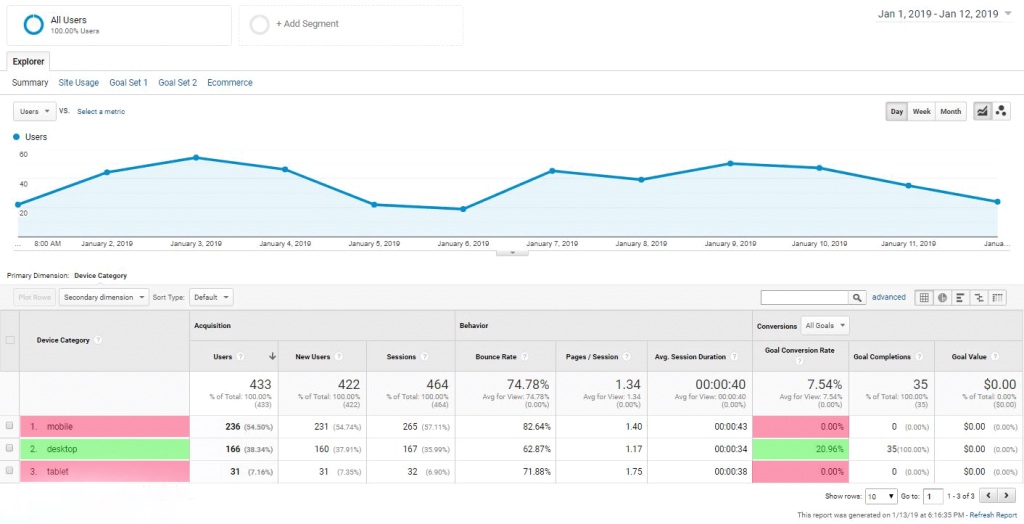Click the January 6, 2019 chart data point
Image resolution: width=1024 pixels, height=524 pixels.
point(463,209)
